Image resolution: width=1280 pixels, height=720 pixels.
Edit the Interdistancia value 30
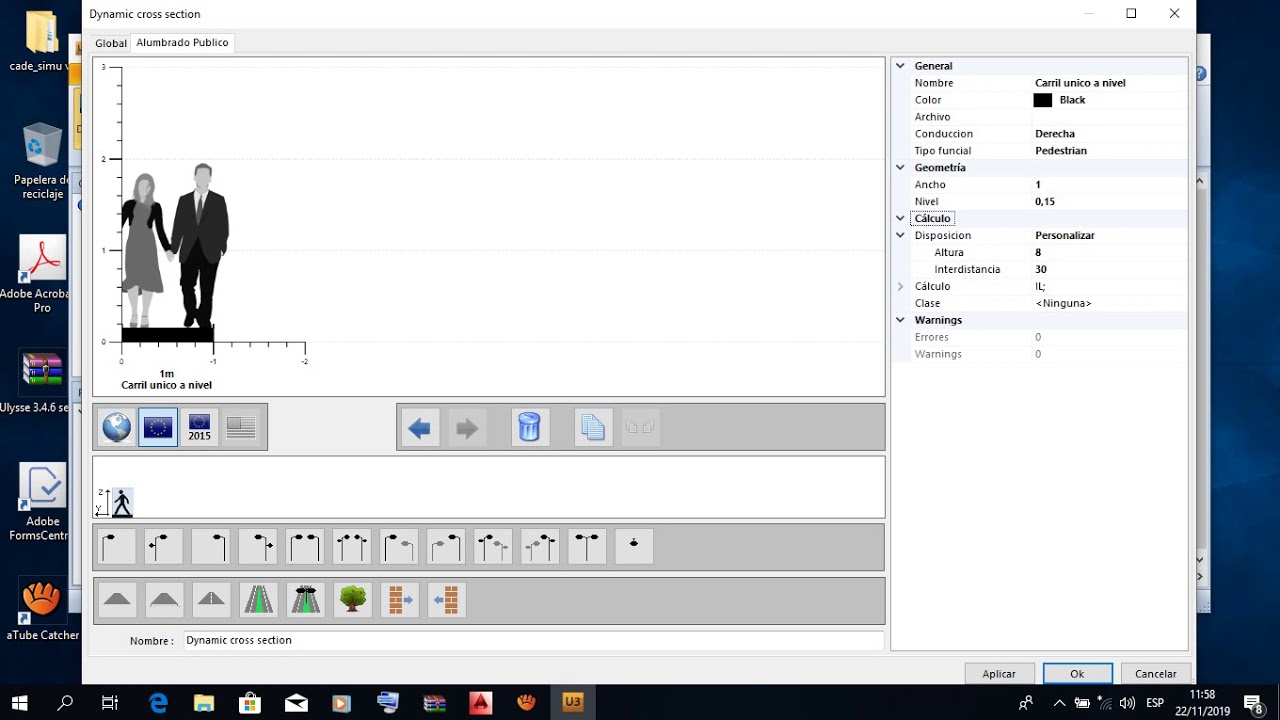point(1110,270)
